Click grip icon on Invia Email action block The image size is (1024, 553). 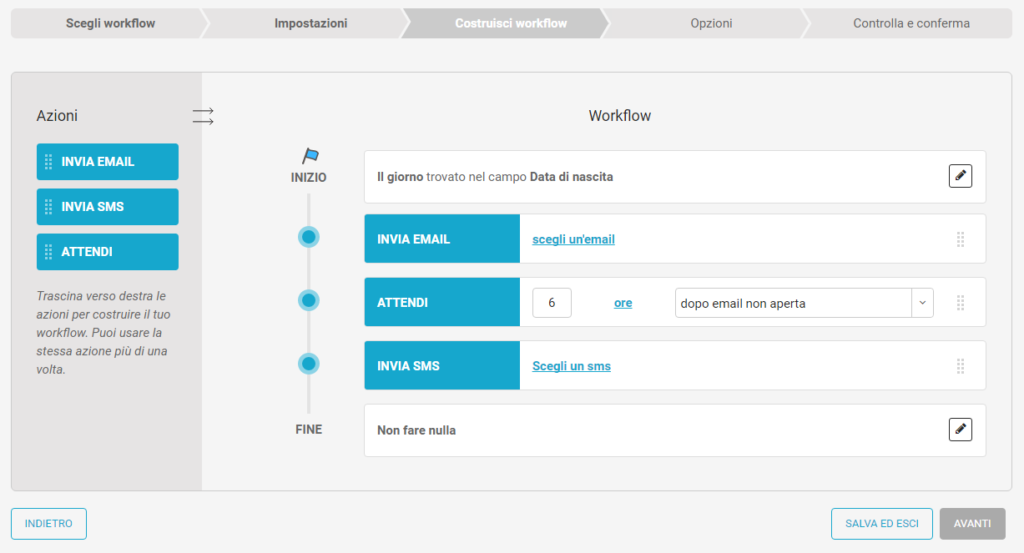[x=48, y=162]
